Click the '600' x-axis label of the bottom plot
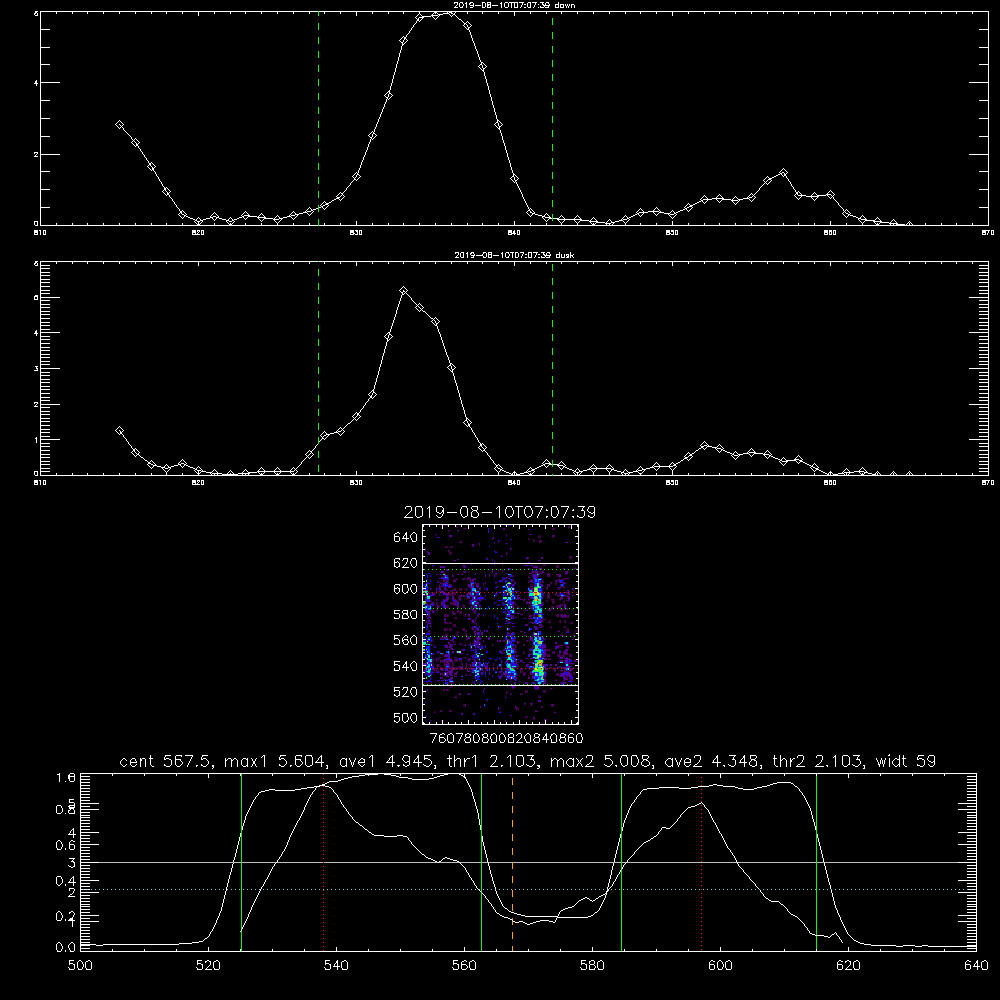 [720, 966]
